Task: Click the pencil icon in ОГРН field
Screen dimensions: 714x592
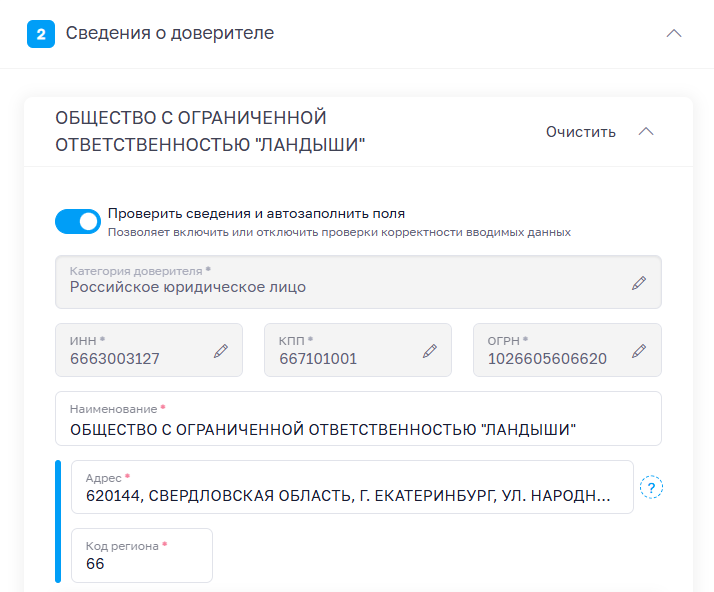Action: point(639,351)
